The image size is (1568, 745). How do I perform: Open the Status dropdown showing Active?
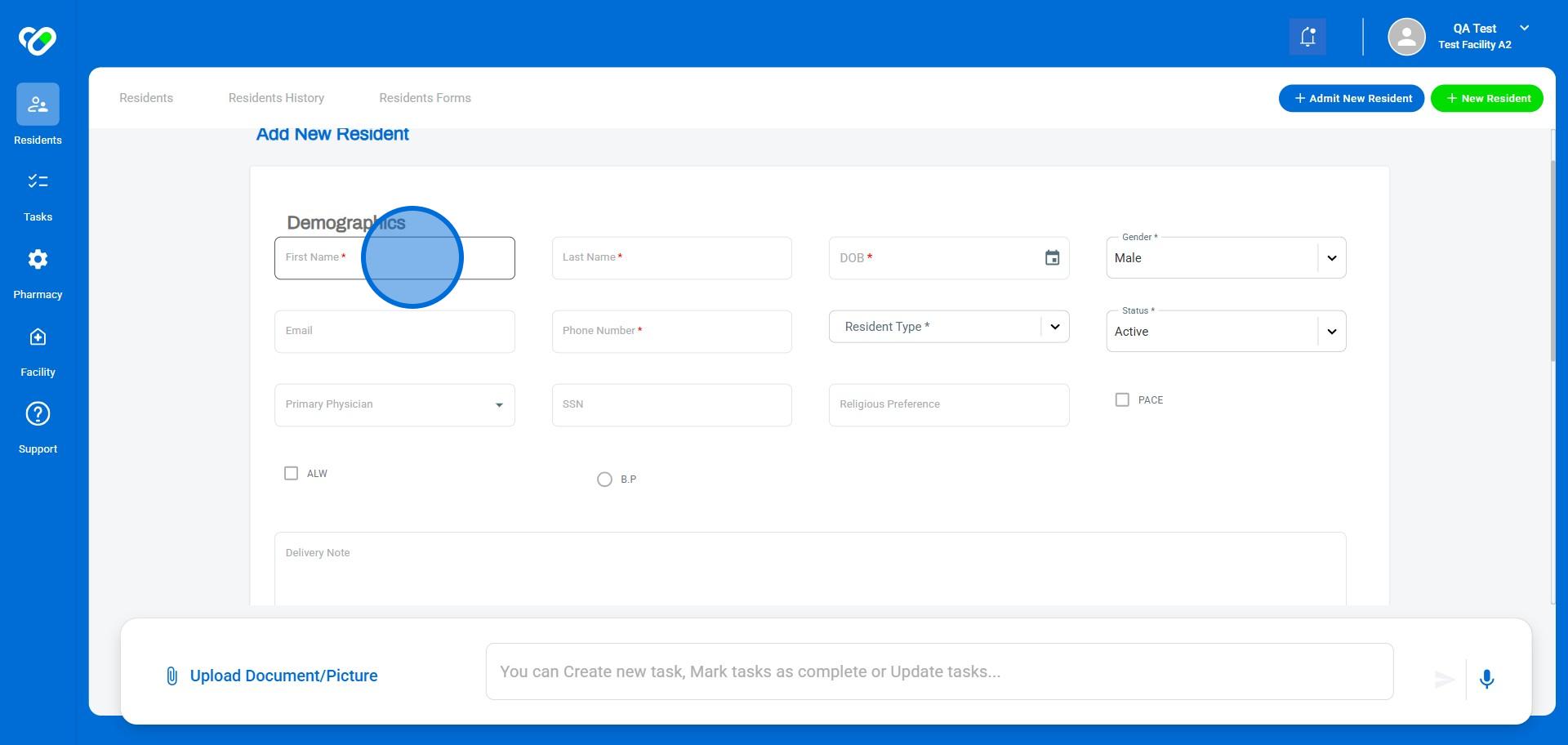tap(1226, 332)
